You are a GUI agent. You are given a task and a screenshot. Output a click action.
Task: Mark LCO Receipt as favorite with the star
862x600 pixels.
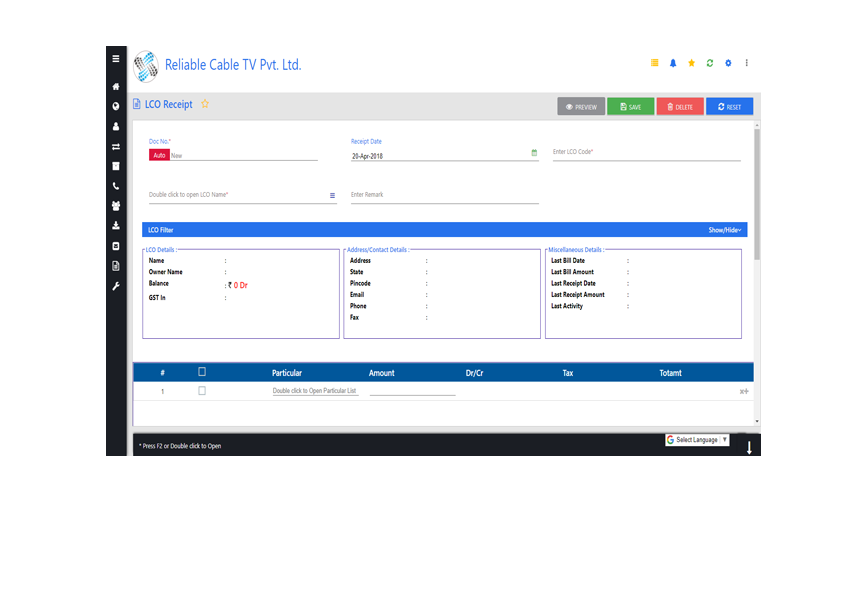click(205, 103)
